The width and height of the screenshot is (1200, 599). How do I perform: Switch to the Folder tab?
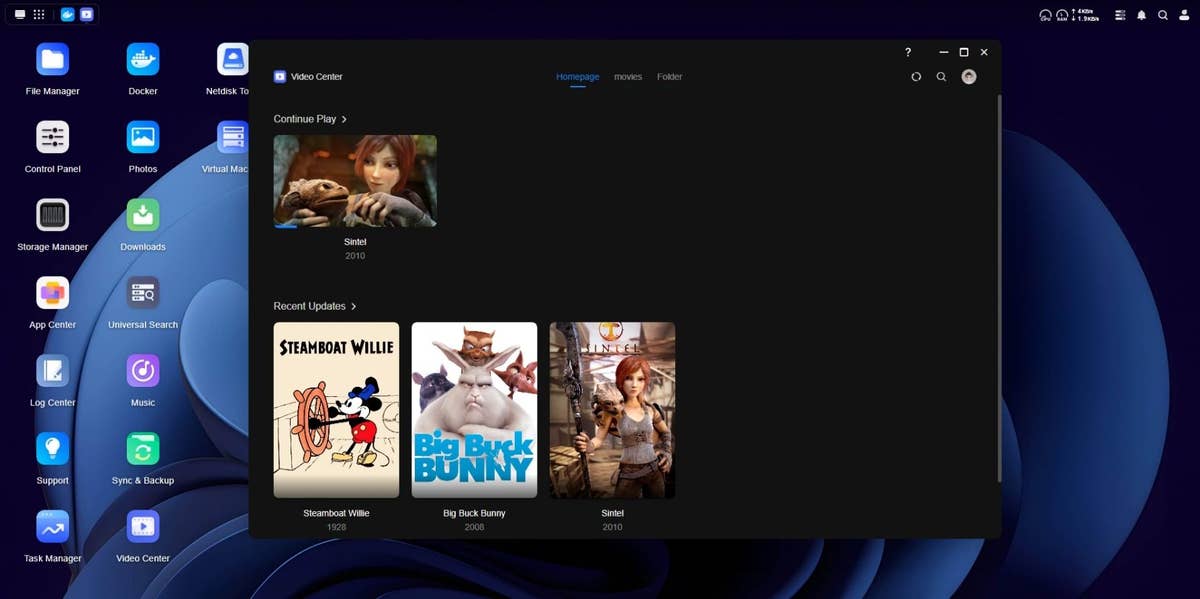[669, 77]
